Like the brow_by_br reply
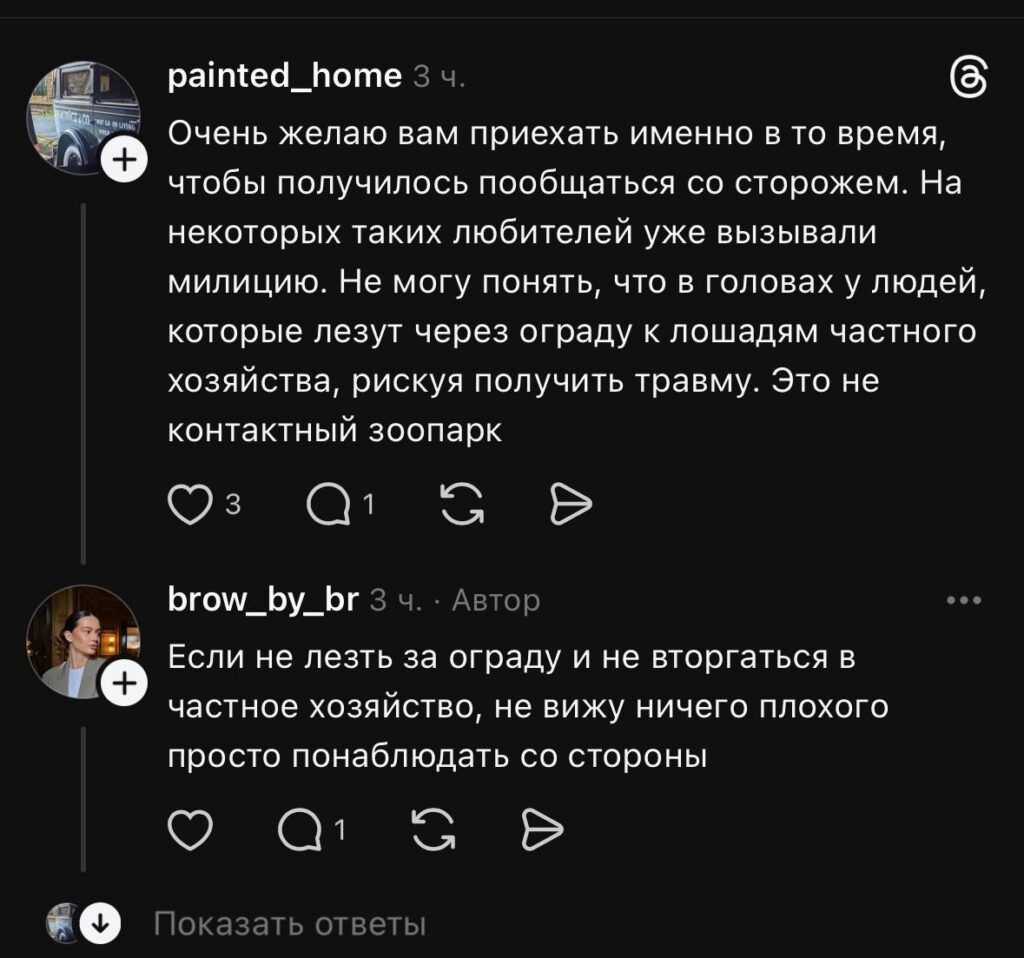1024x958 pixels. [186, 829]
